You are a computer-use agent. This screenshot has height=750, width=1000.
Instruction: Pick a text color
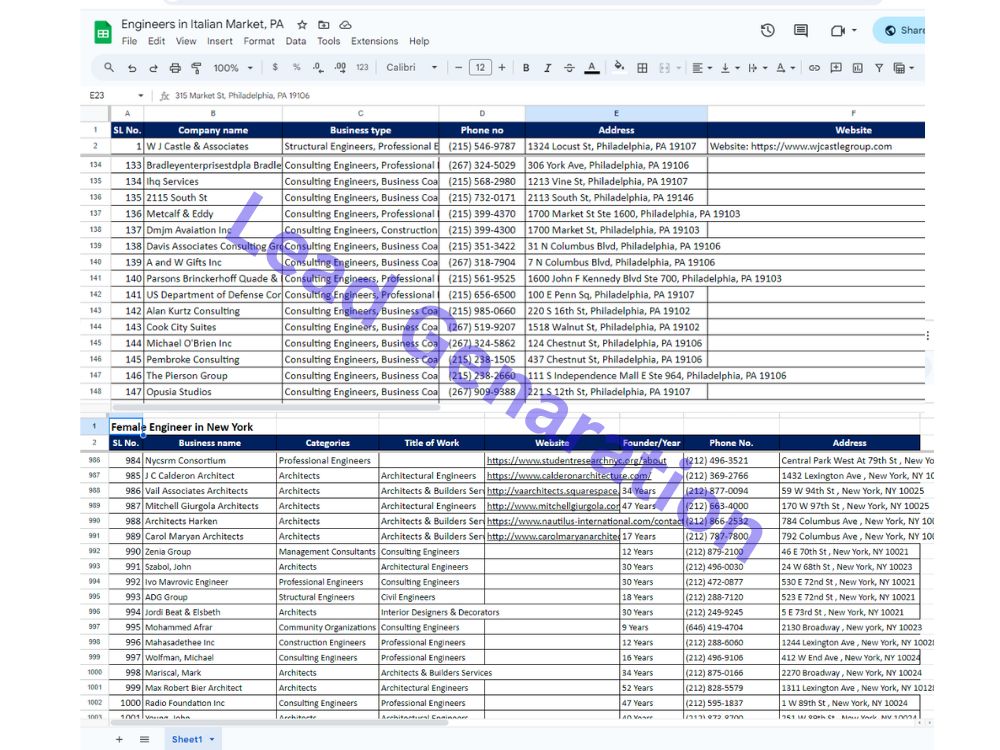coord(592,68)
